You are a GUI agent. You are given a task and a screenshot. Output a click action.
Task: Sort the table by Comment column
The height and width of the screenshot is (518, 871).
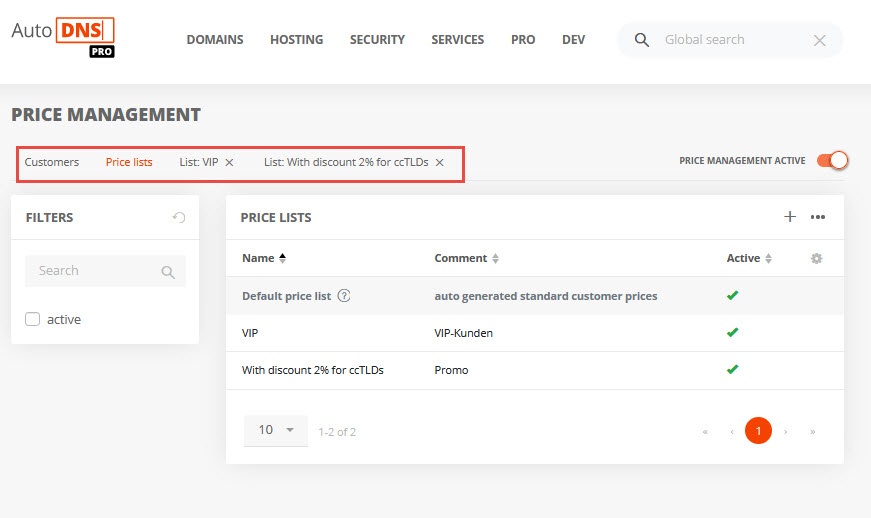[467, 258]
